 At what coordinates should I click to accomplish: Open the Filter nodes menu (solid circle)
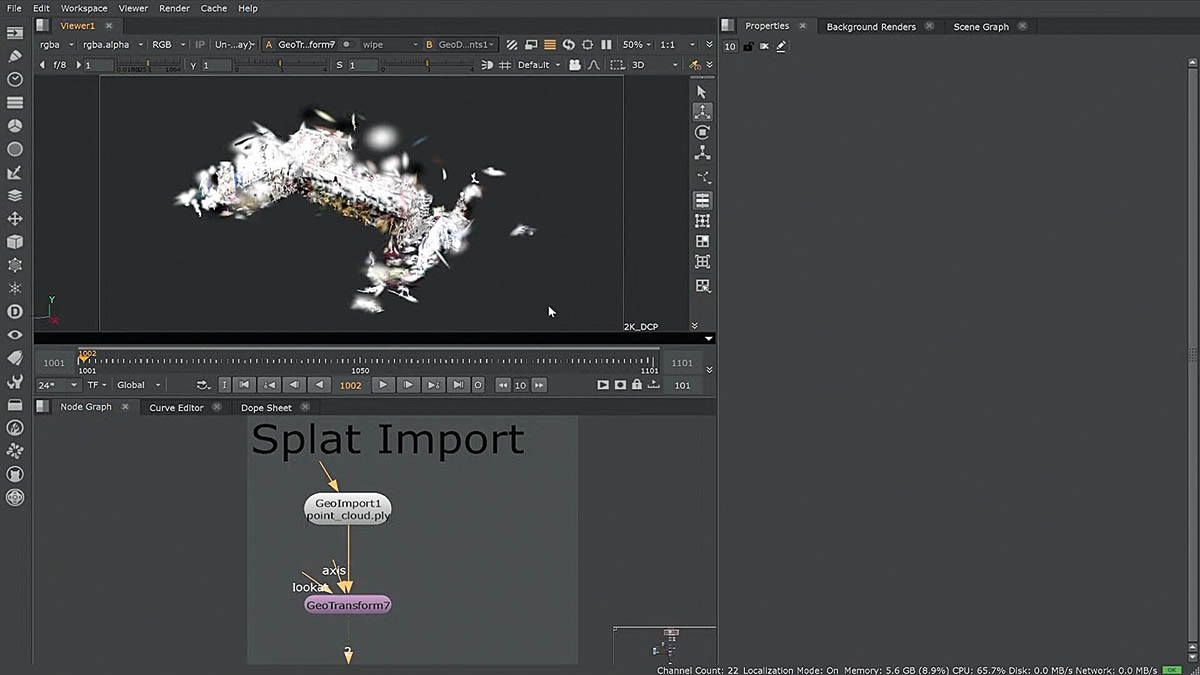(15, 149)
